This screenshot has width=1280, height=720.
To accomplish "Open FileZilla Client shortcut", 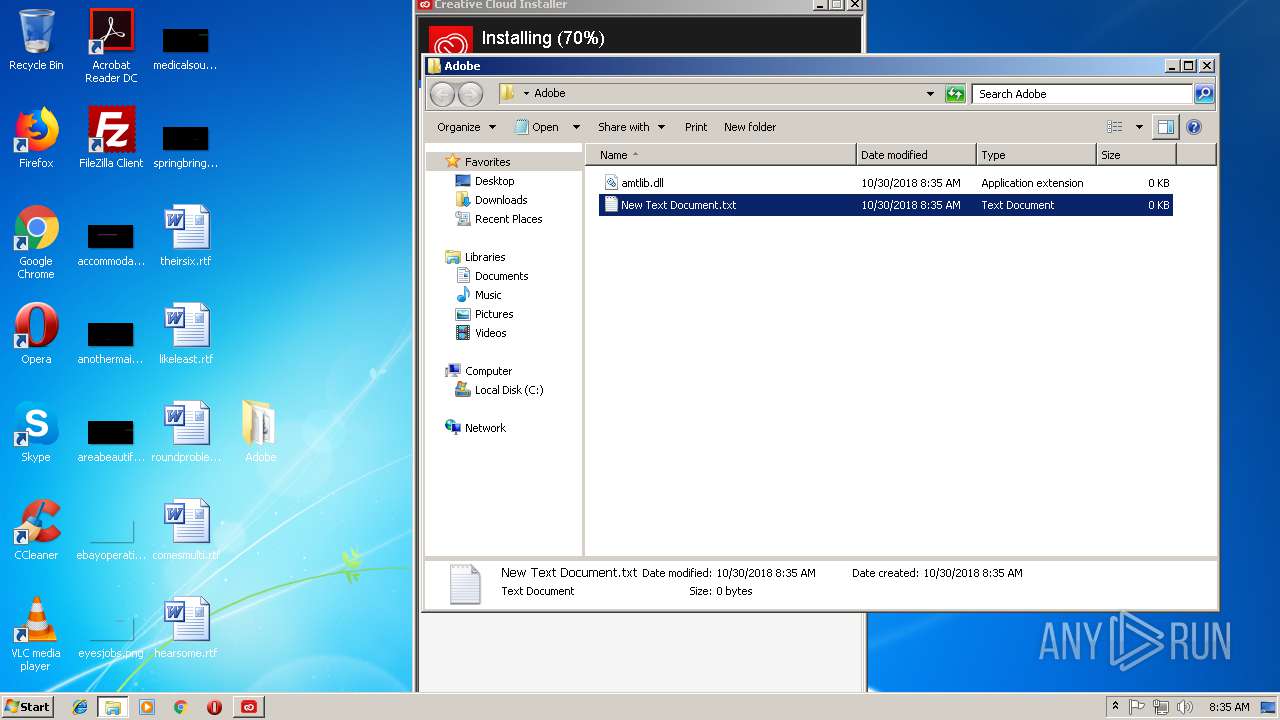I will (x=111, y=138).
